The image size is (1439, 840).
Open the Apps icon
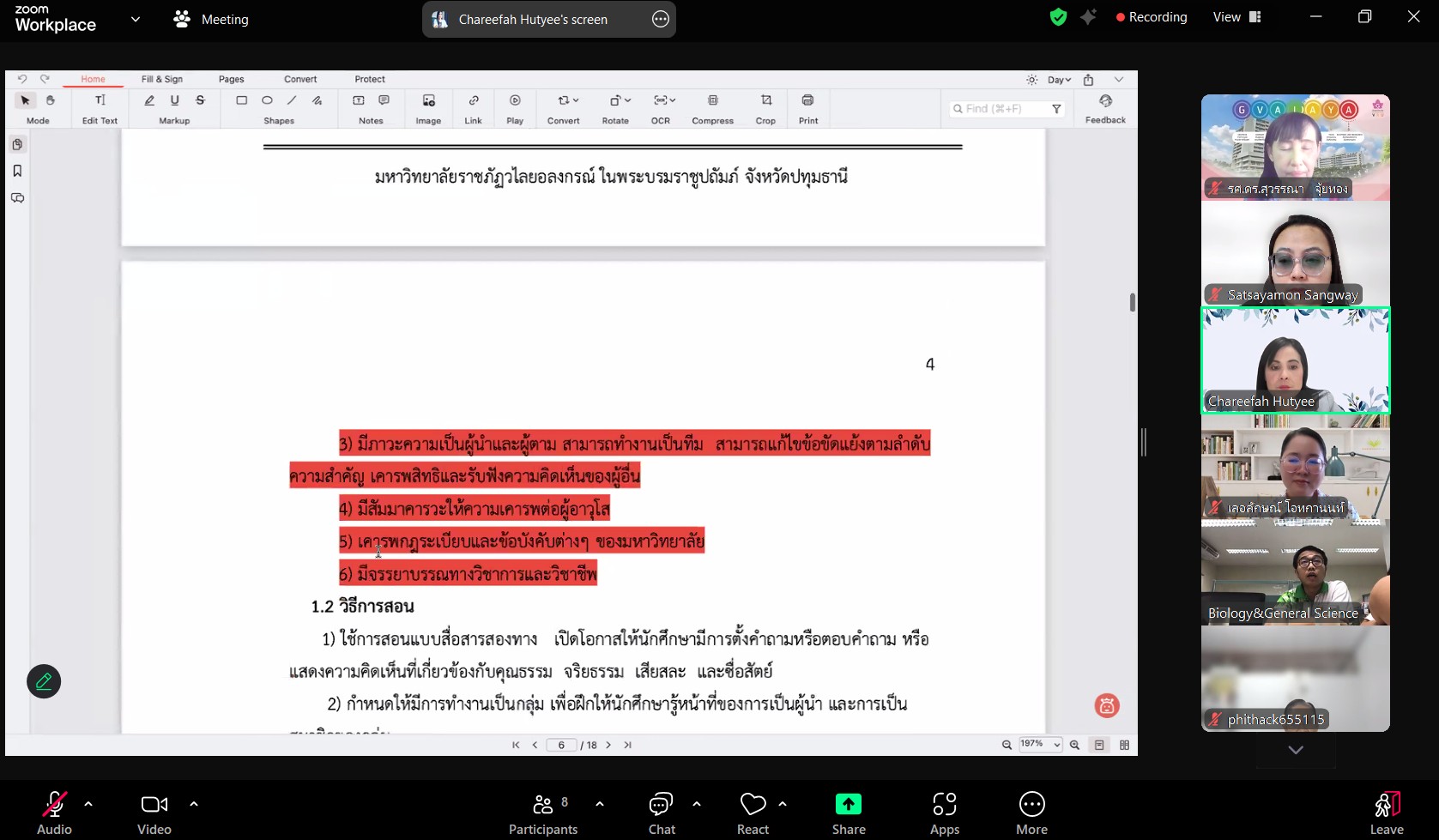point(944,805)
